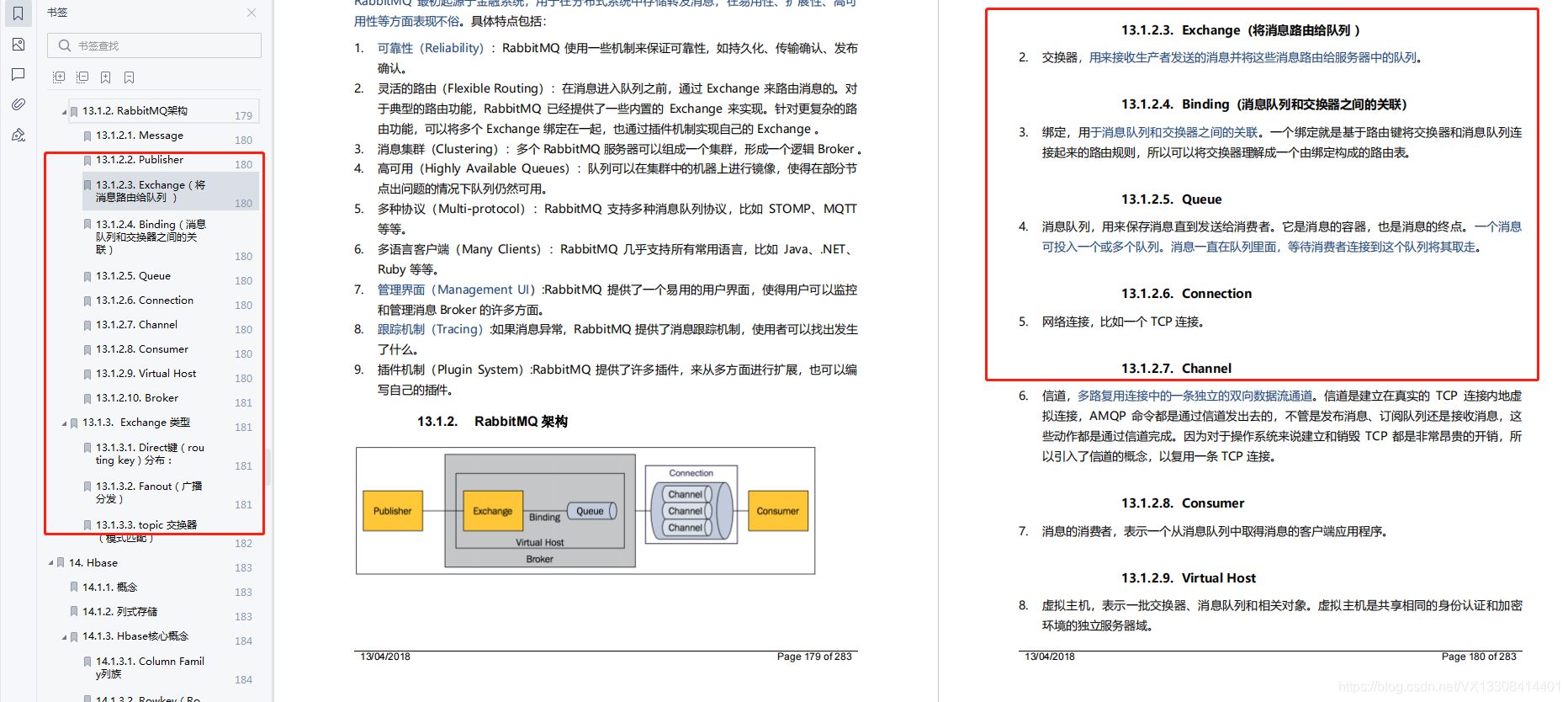Open the page thumbnails panel icon
1568x702 pixels.
point(18,45)
